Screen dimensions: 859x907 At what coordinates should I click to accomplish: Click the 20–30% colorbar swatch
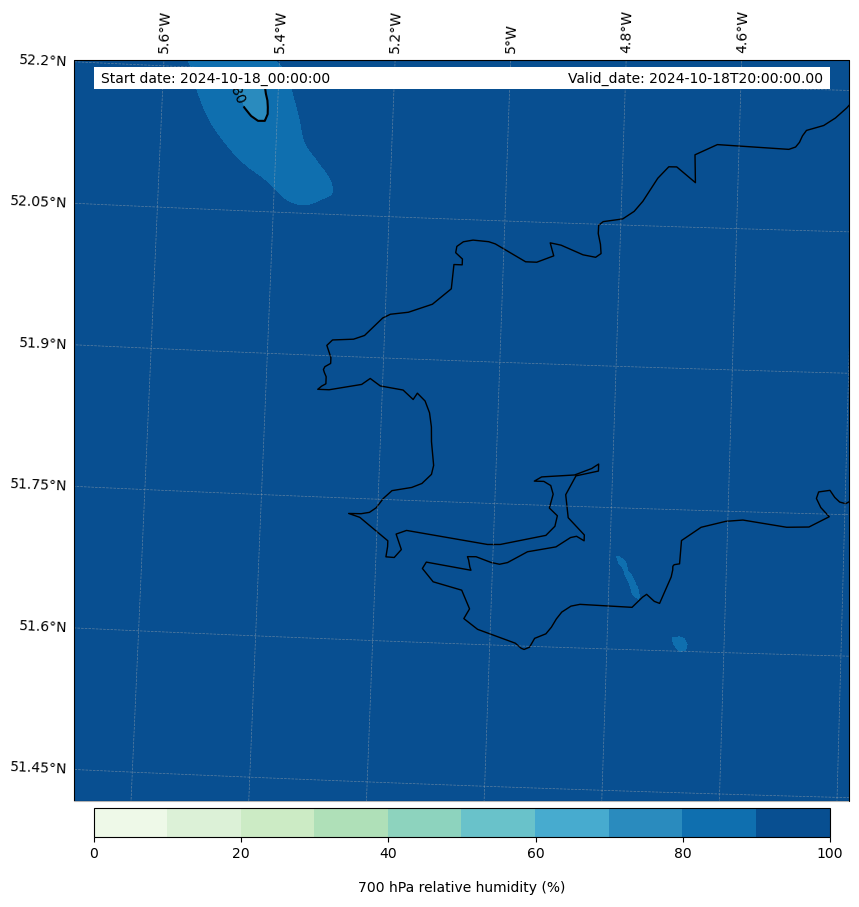pyautogui.click(x=278, y=823)
